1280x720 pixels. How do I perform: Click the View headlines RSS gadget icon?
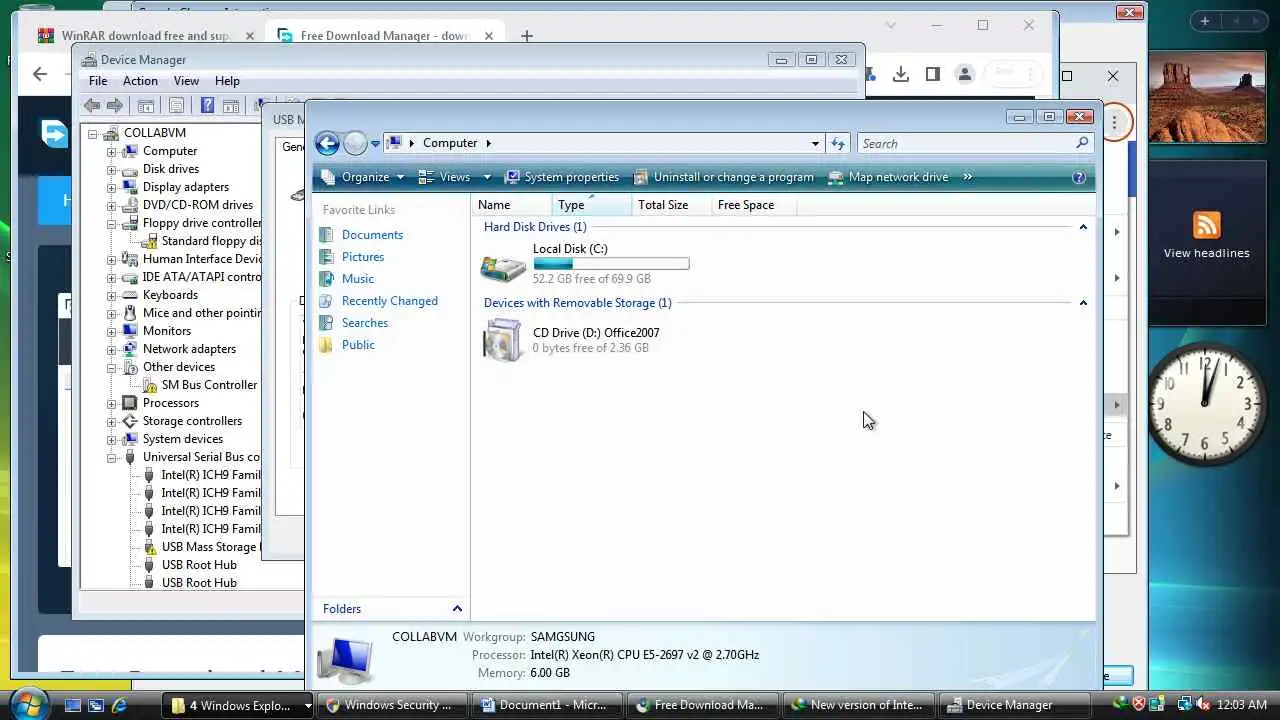tap(1206, 224)
